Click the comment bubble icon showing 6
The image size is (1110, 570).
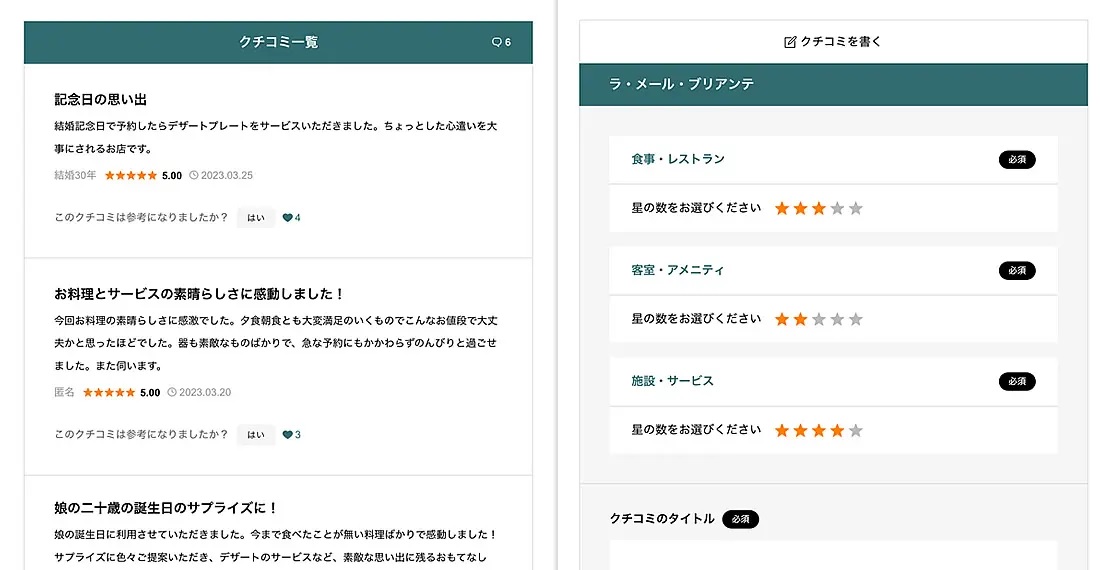[496, 43]
